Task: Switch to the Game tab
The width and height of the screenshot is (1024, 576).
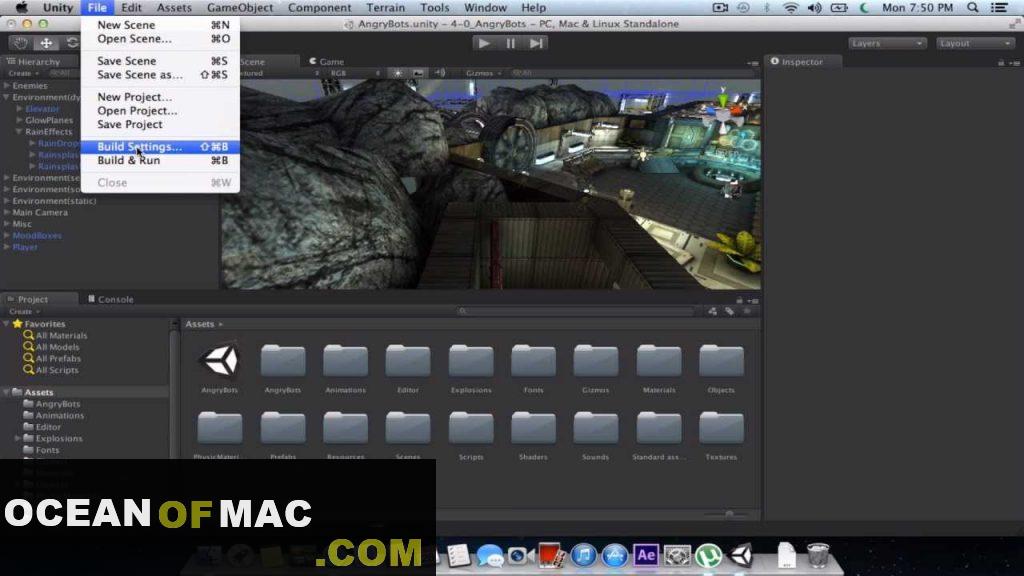Action: [x=327, y=61]
